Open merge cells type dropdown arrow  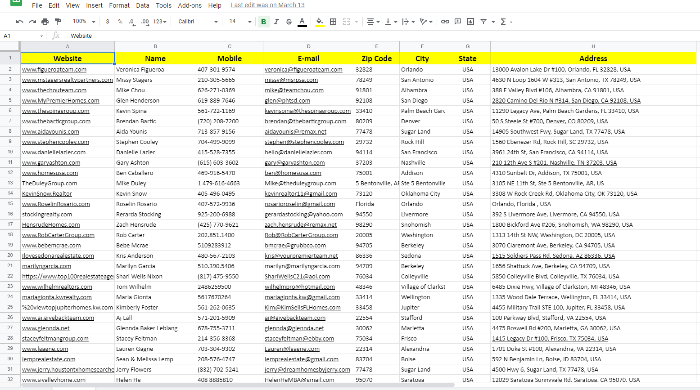pyautogui.click(x=356, y=21)
